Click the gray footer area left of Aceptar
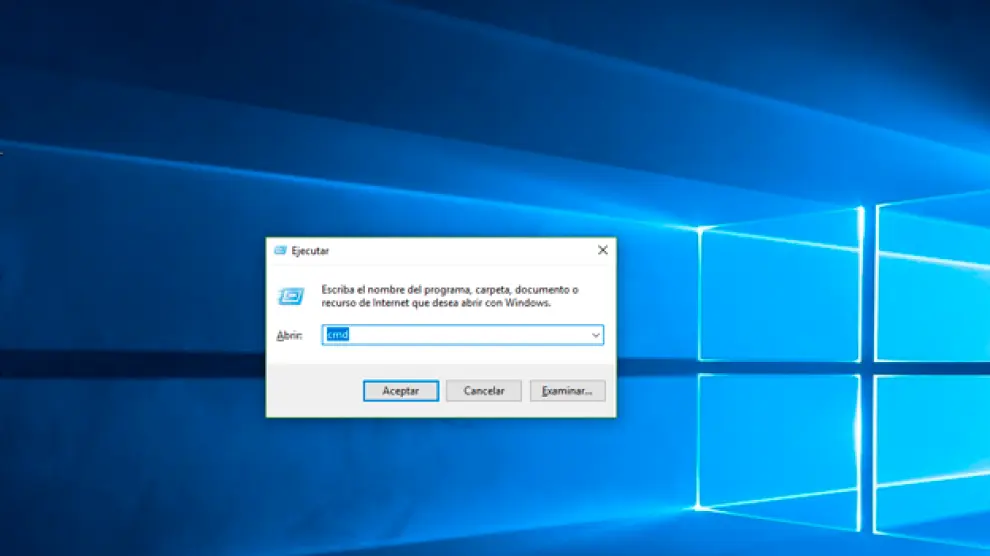Image resolution: width=990 pixels, height=556 pixels. pyautogui.click(x=312, y=391)
